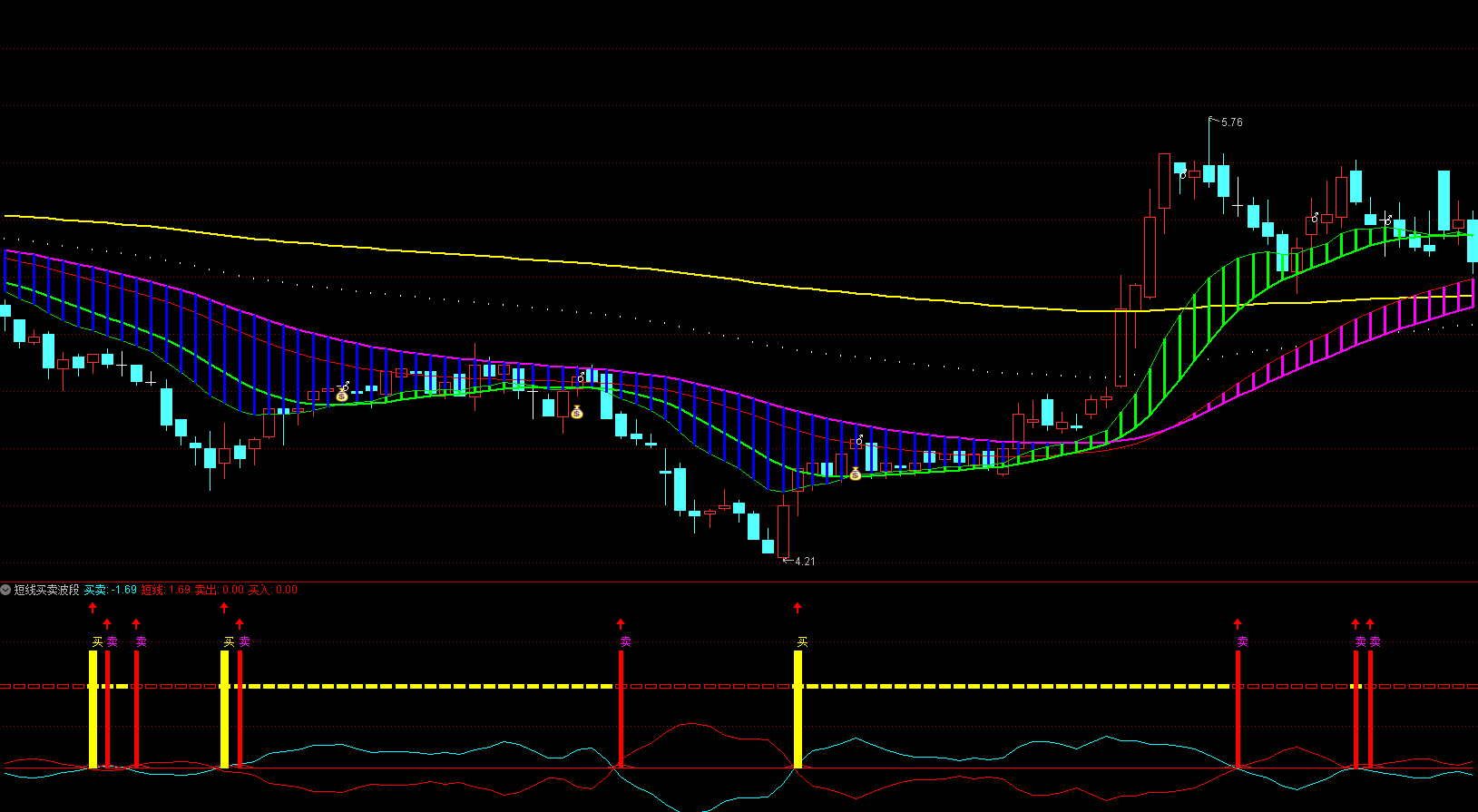Click the 5.76 high price label
The width and height of the screenshot is (1478, 812).
[x=1232, y=122]
